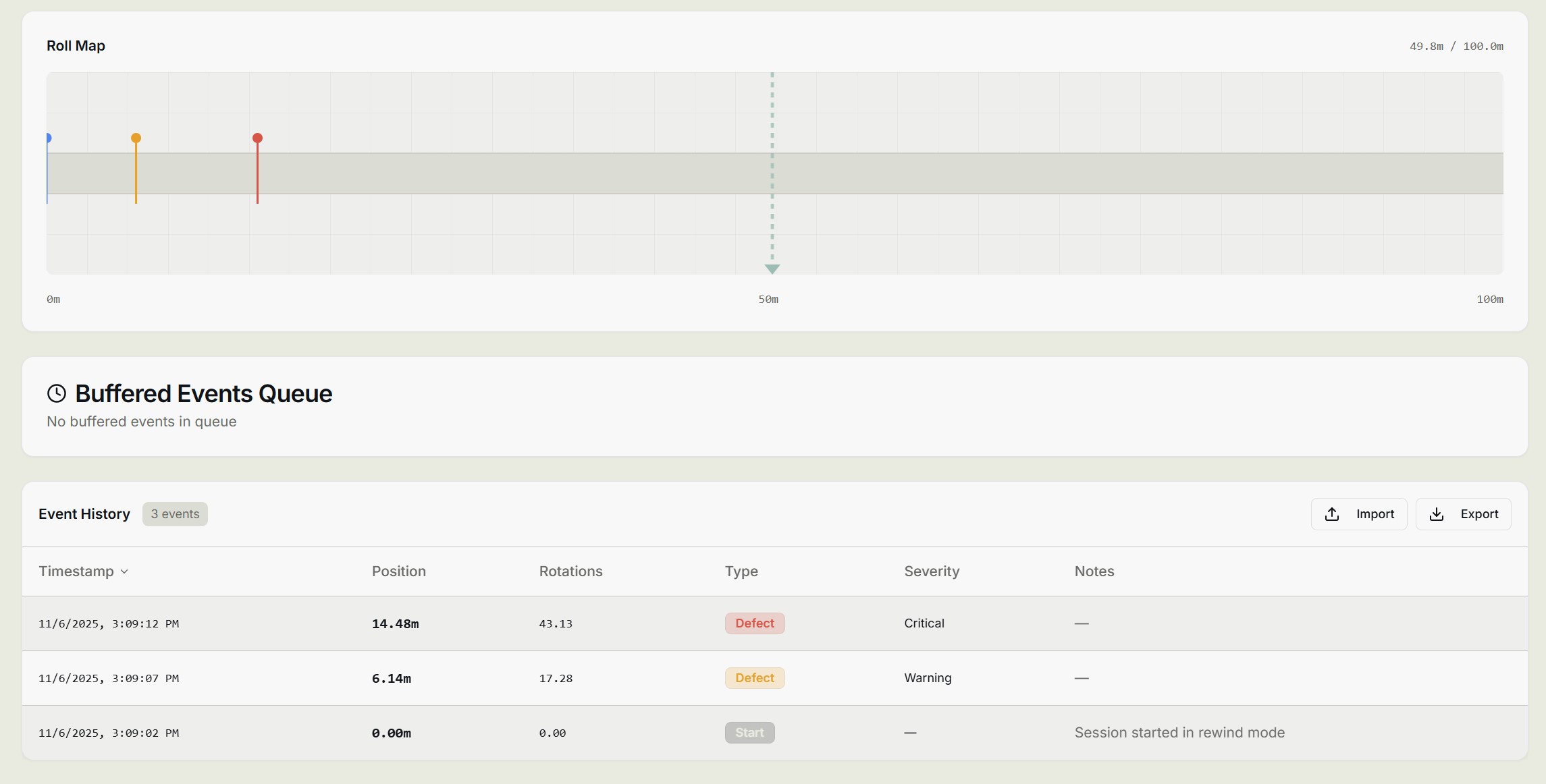Click the clock icon beside Buffered Events Queue
This screenshot has height=784, width=1546.
[x=57, y=393]
